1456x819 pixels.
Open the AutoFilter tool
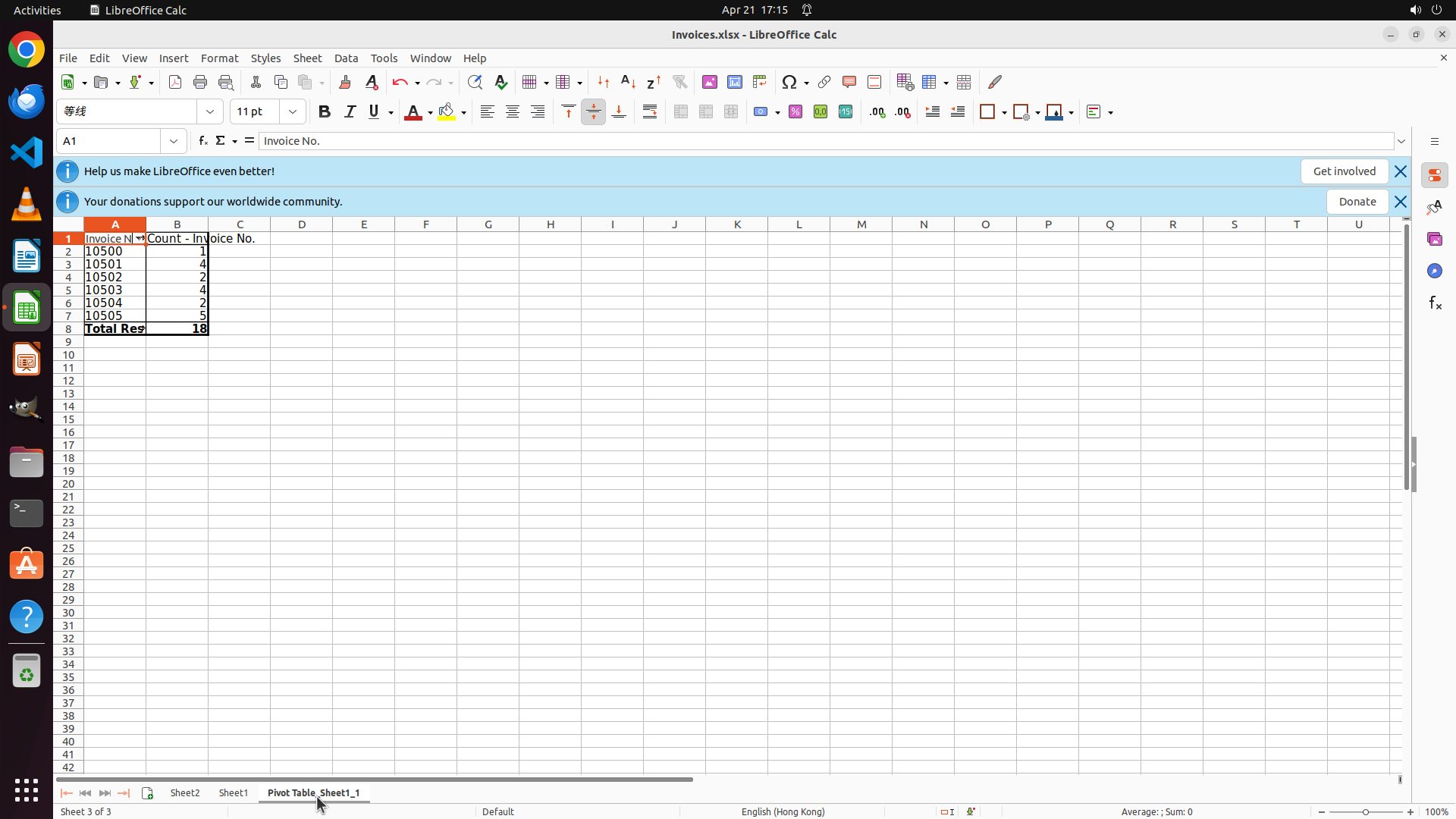(679, 82)
